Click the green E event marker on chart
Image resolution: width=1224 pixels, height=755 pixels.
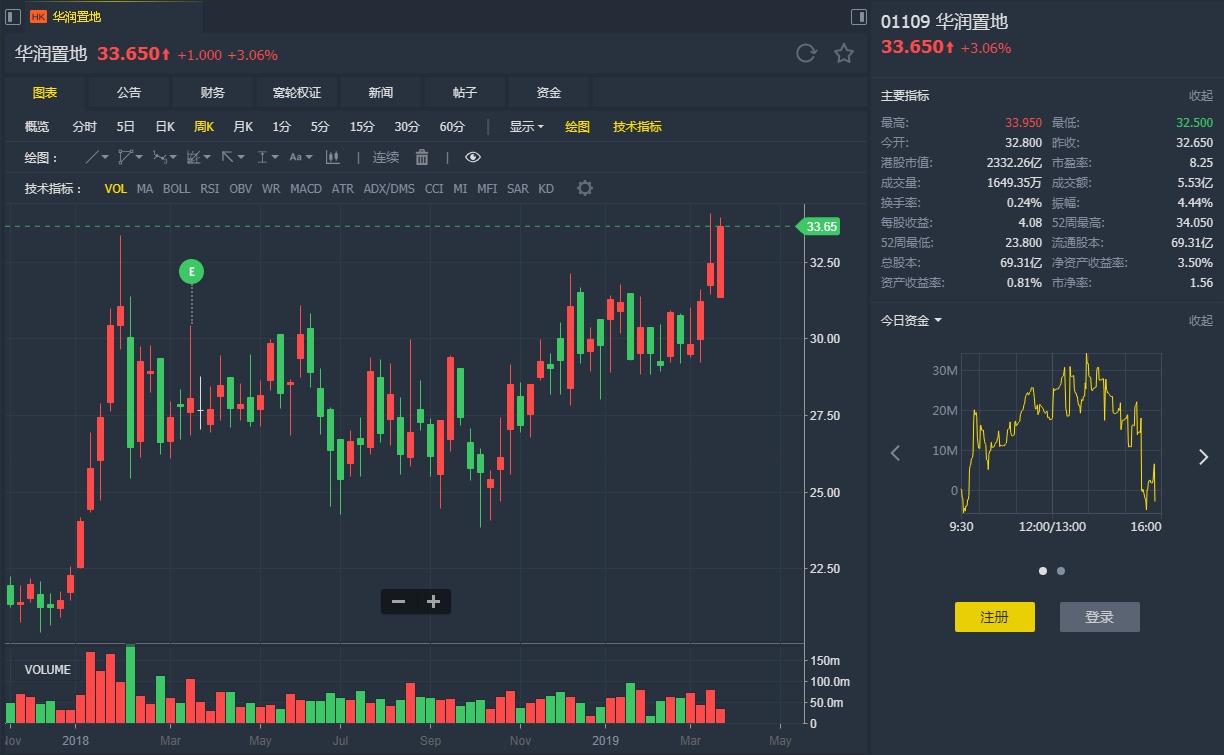[191, 271]
